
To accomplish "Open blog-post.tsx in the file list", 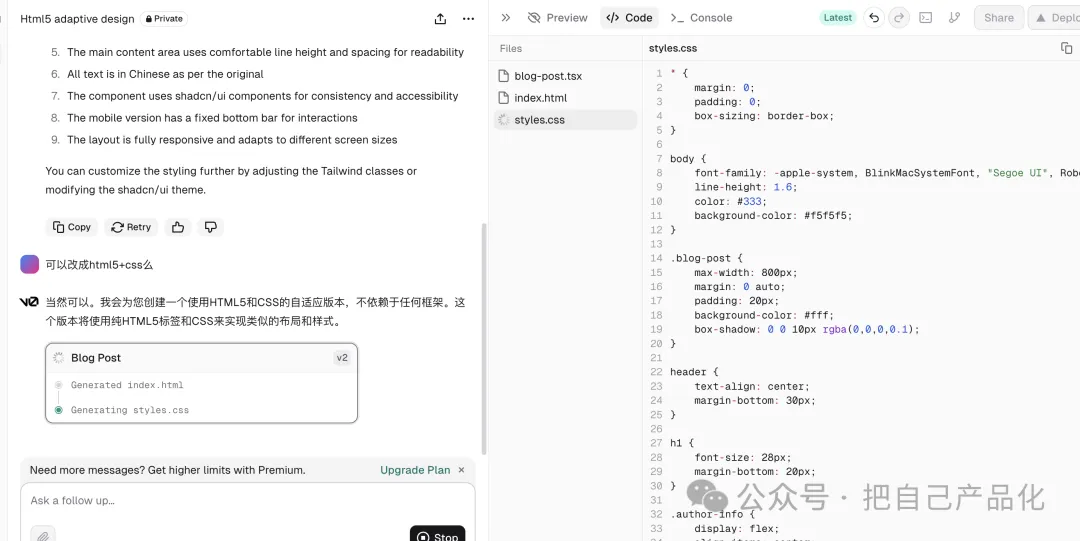I will [x=565, y=76].
